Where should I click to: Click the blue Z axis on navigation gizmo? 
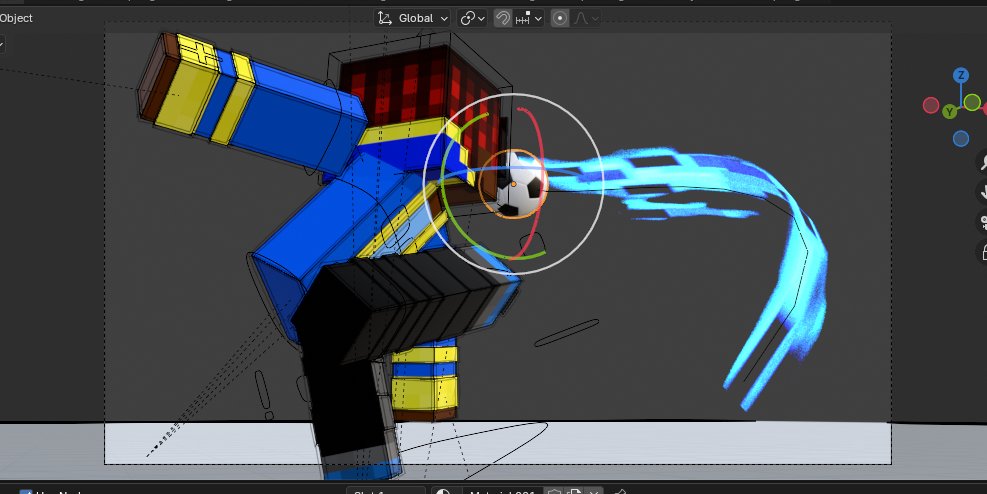pos(961,76)
